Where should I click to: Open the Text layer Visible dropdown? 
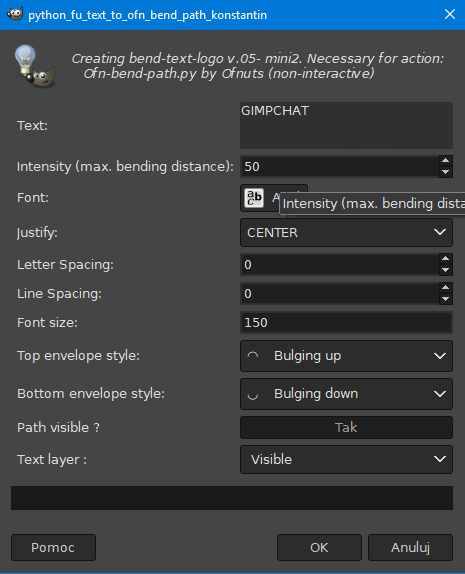[346, 459]
